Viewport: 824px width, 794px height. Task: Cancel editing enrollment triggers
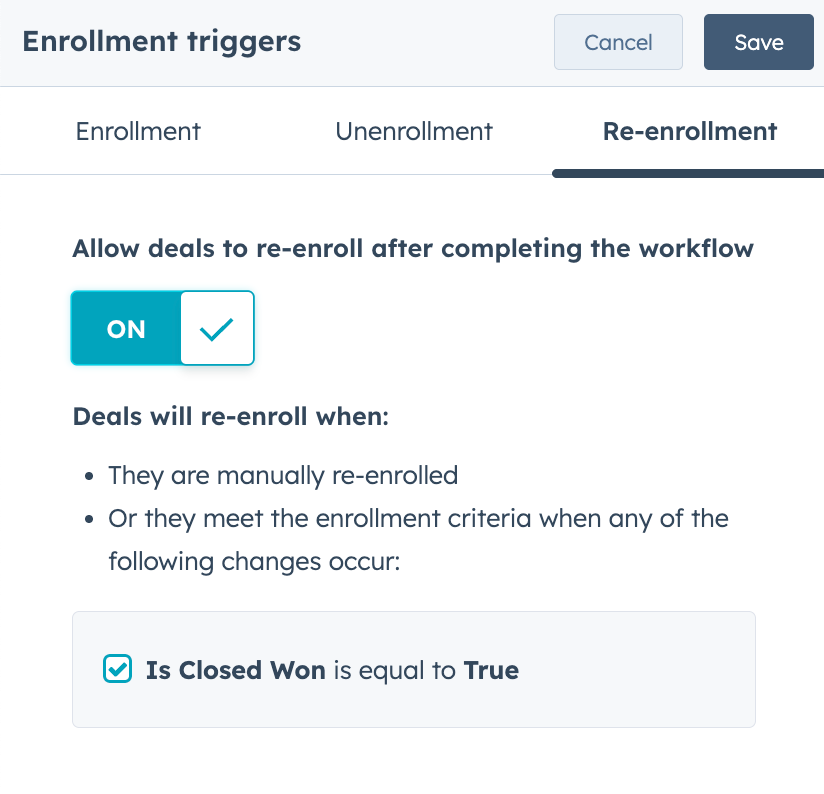tap(618, 42)
